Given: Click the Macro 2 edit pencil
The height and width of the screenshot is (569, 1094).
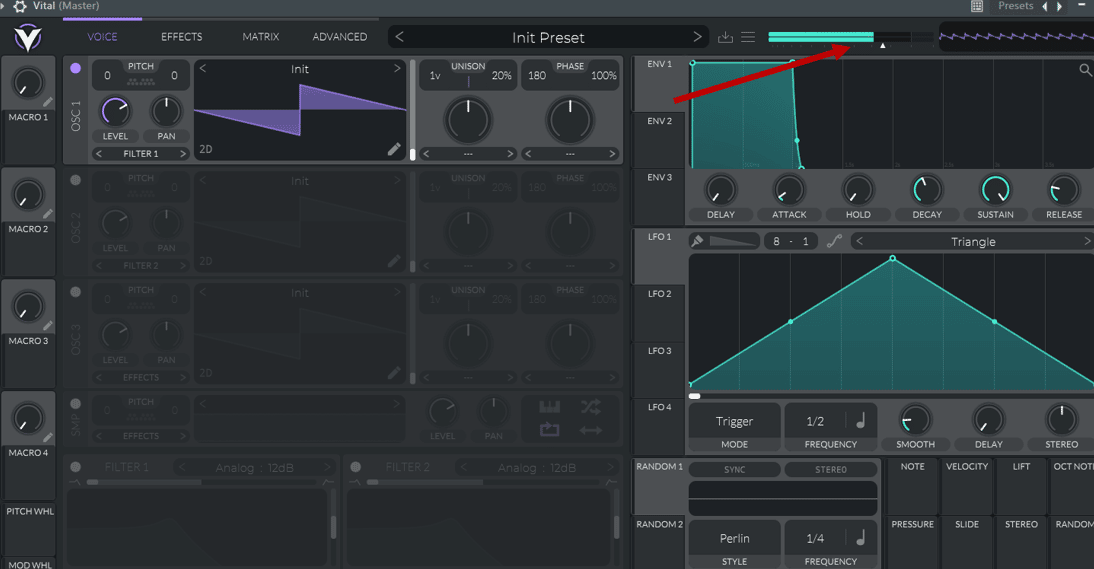Looking at the screenshot, I should 47,214.
